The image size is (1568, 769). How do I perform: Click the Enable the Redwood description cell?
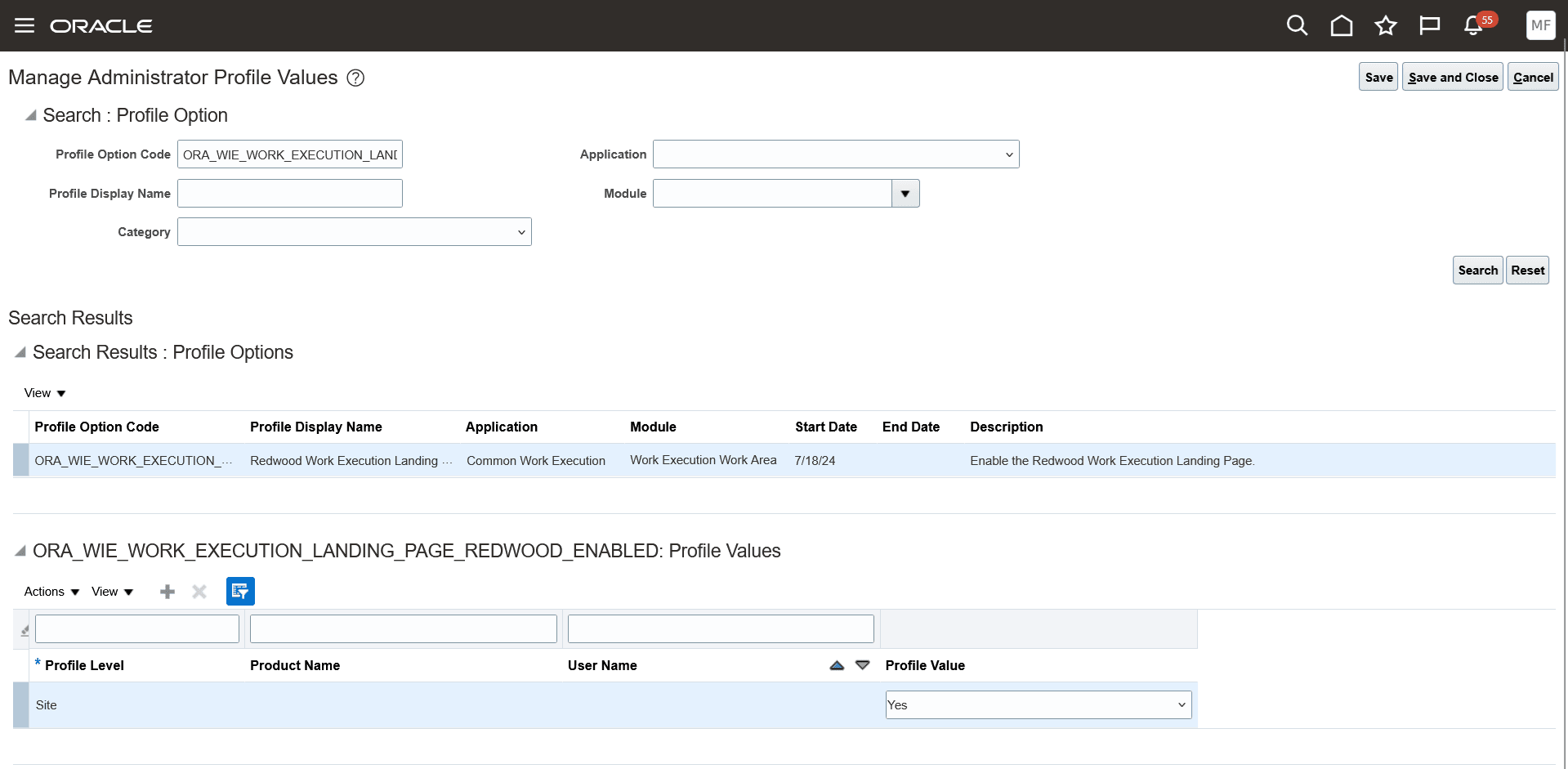click(1112, 461)
